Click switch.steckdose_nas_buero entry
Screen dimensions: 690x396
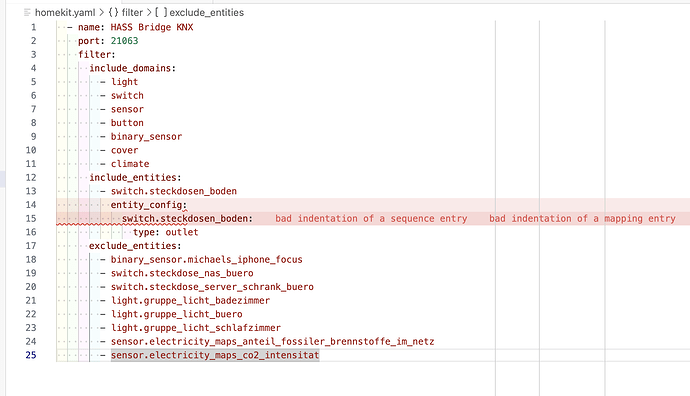(x=182, y=273)
